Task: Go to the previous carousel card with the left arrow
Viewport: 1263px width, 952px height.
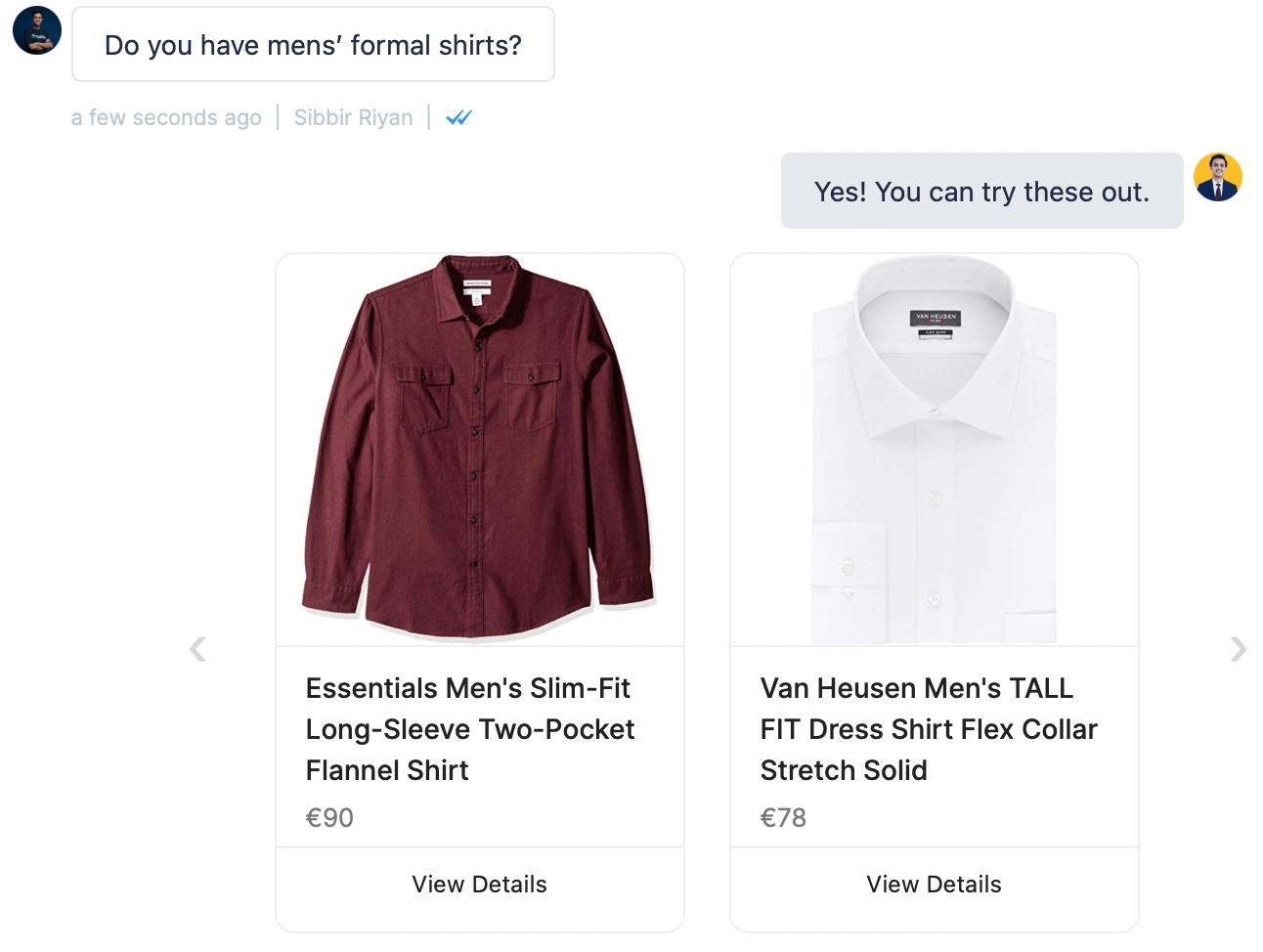Action: click(x=197, y=649)
